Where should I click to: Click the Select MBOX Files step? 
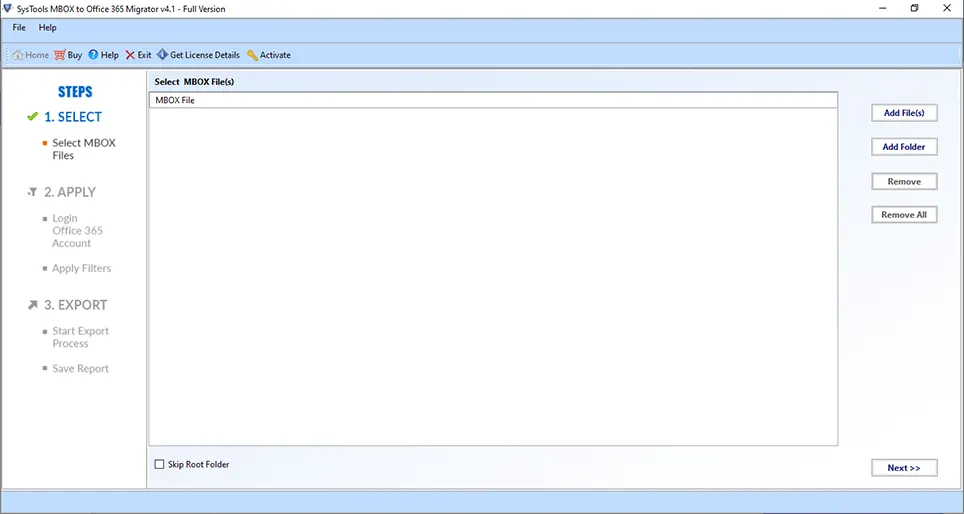click(x=84, y=149)
